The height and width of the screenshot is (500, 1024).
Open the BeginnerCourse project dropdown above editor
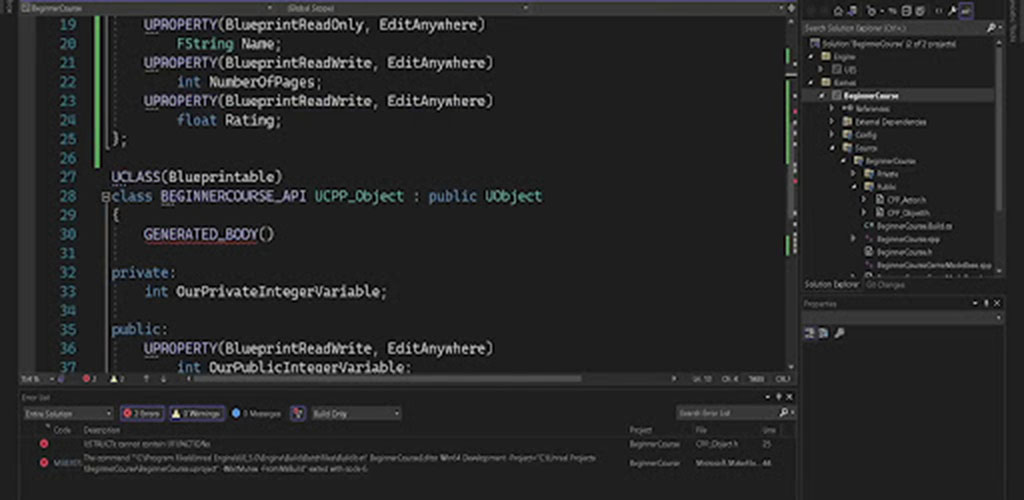(147, 8)
